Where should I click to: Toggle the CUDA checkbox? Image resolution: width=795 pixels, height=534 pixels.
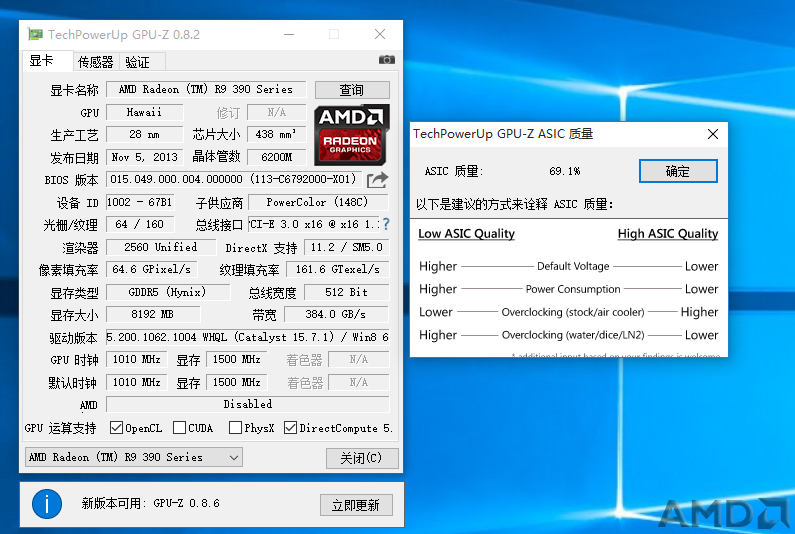tap(179, 428)
